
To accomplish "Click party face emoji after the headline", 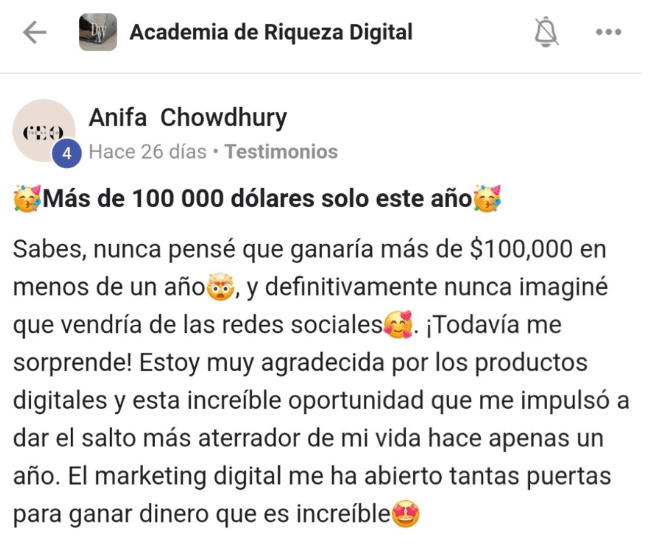I will point(487,198).
